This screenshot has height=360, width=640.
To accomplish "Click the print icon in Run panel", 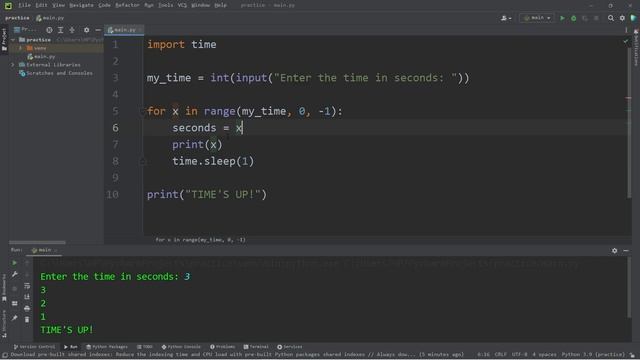I will tap(27, 308).
